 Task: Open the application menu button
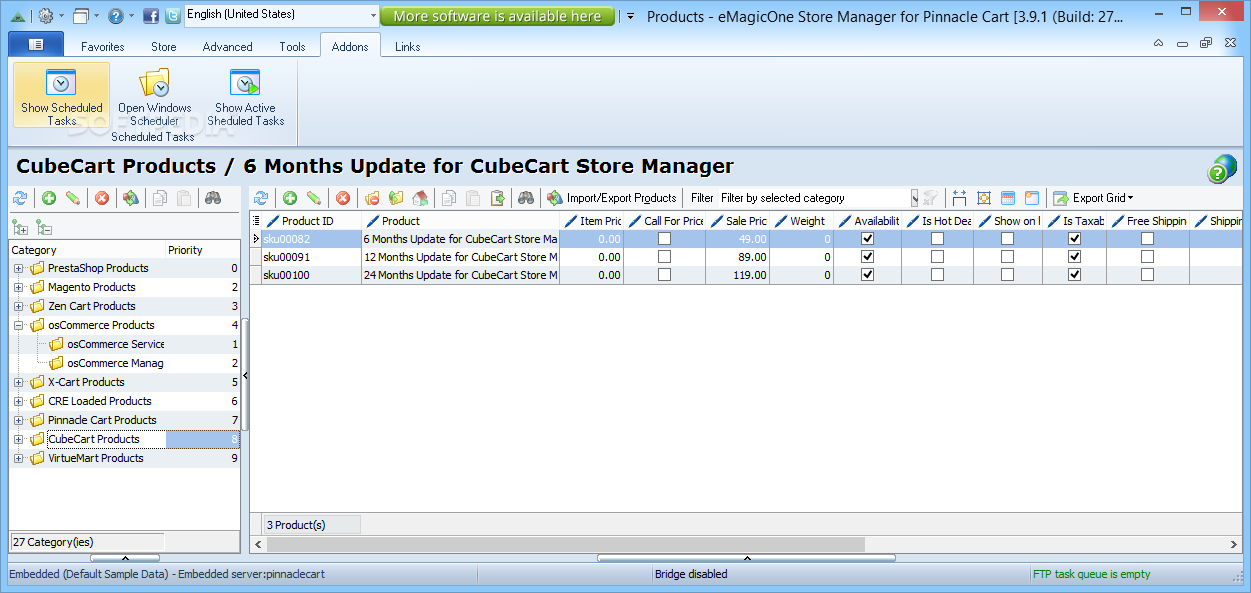point(36,45)
